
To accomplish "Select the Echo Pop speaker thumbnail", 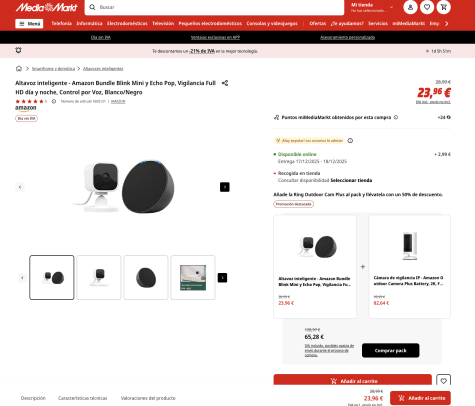I will 146,277.
